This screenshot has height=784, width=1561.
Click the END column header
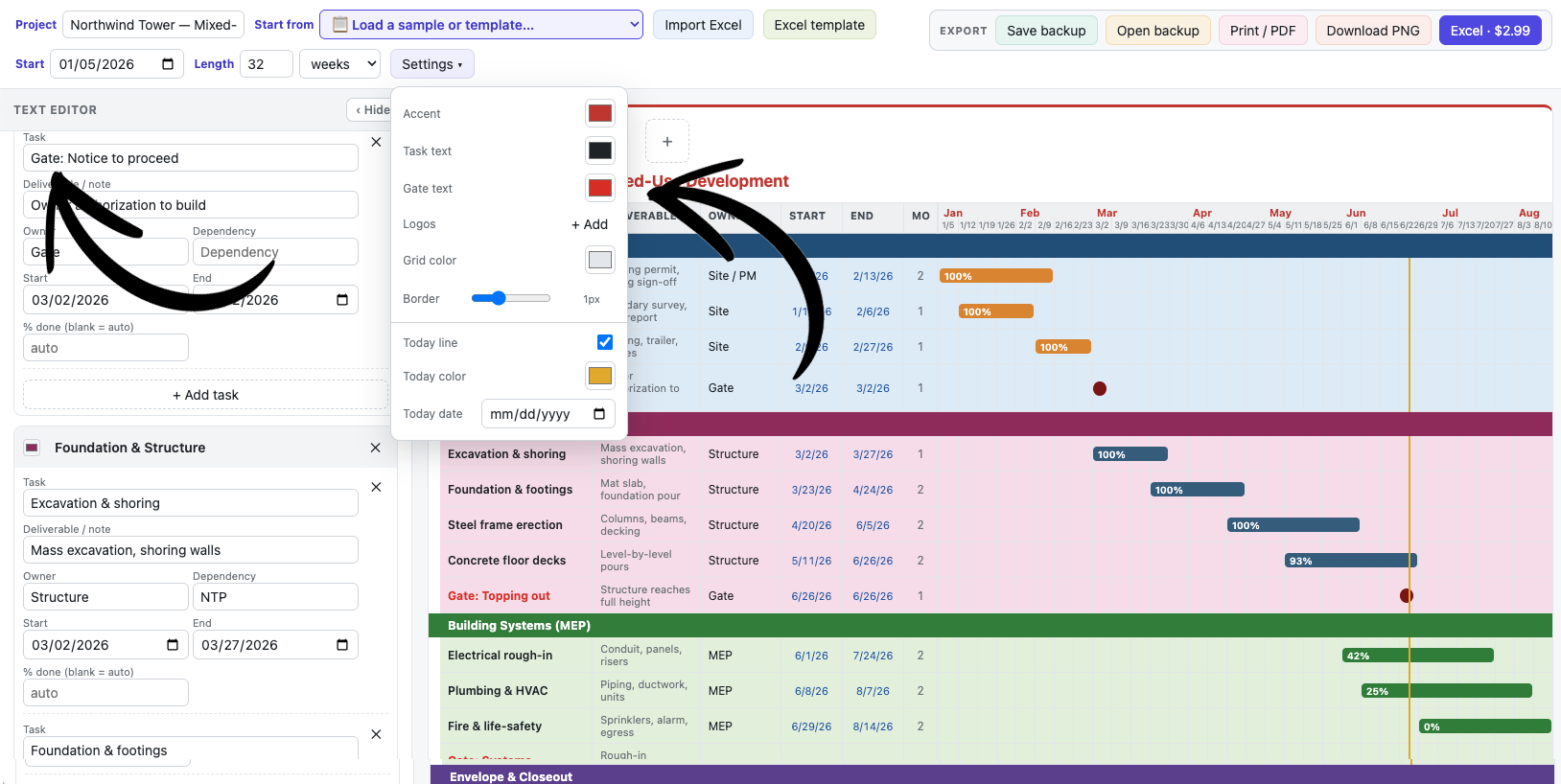(862, 216)
